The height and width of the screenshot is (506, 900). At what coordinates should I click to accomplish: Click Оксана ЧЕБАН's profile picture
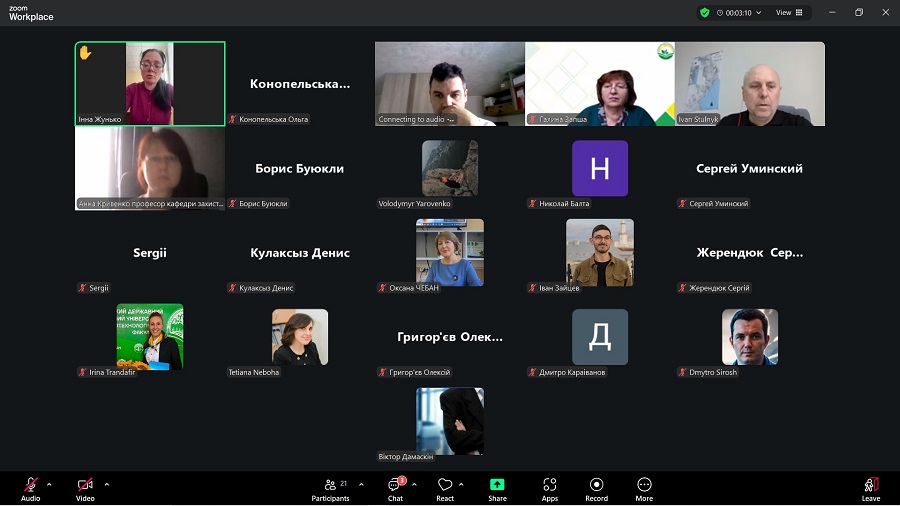pyautogui.click(x=450, y=252)
